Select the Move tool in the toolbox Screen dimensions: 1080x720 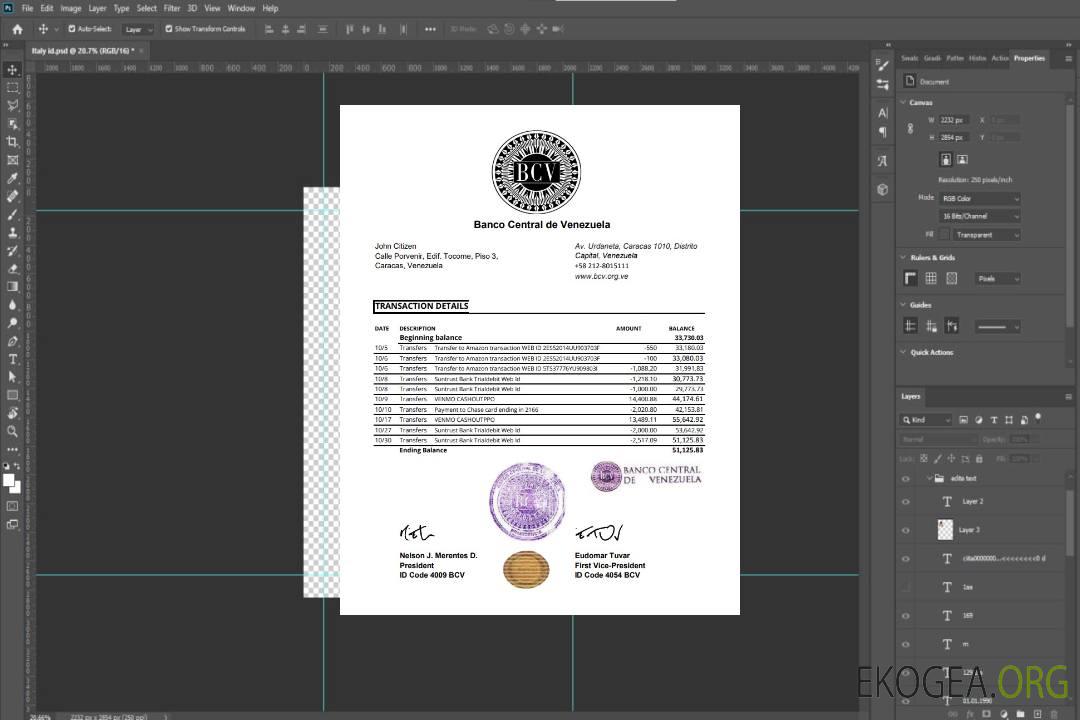[x=12, y=70]
